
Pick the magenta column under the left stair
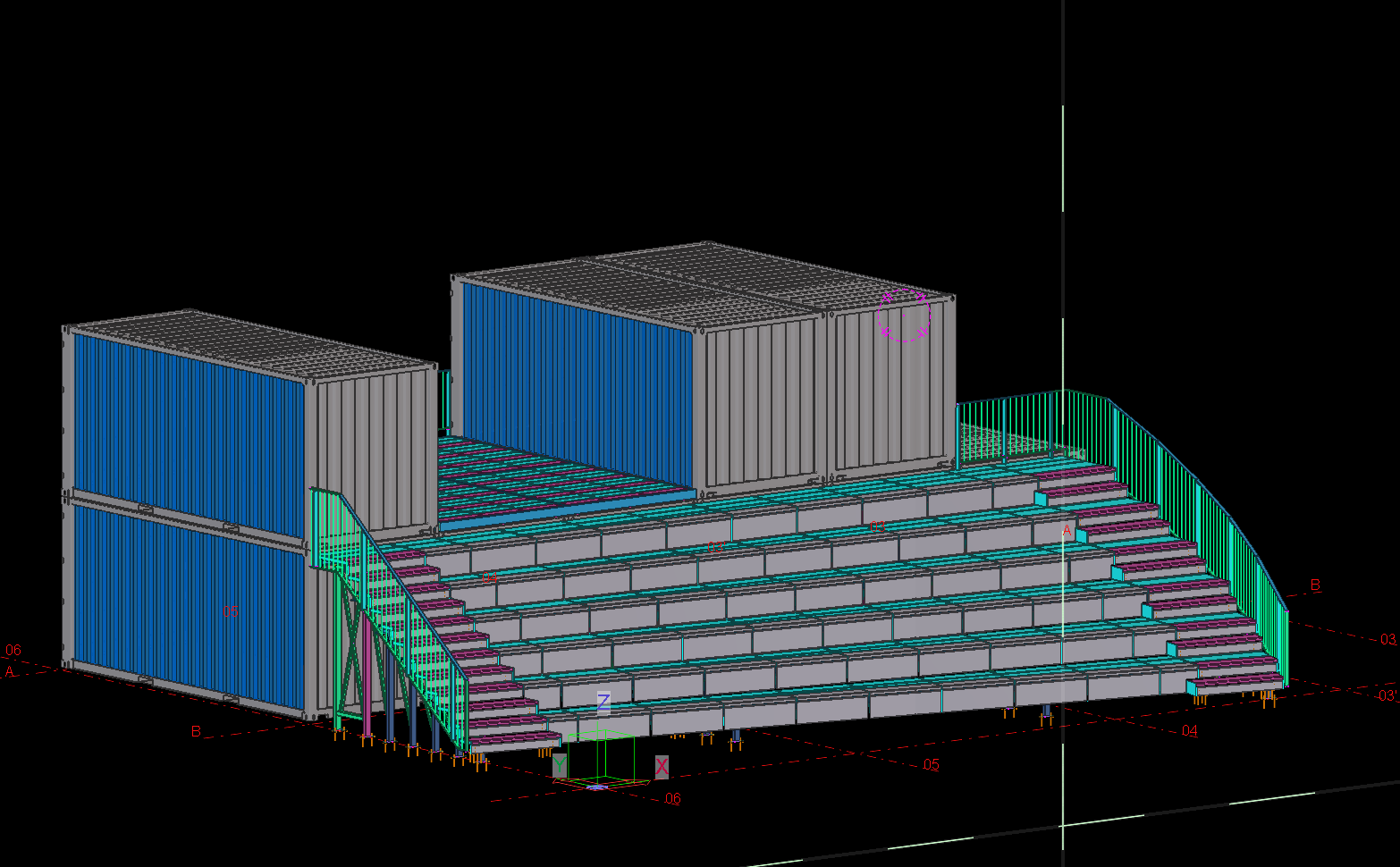coord(367,679)
